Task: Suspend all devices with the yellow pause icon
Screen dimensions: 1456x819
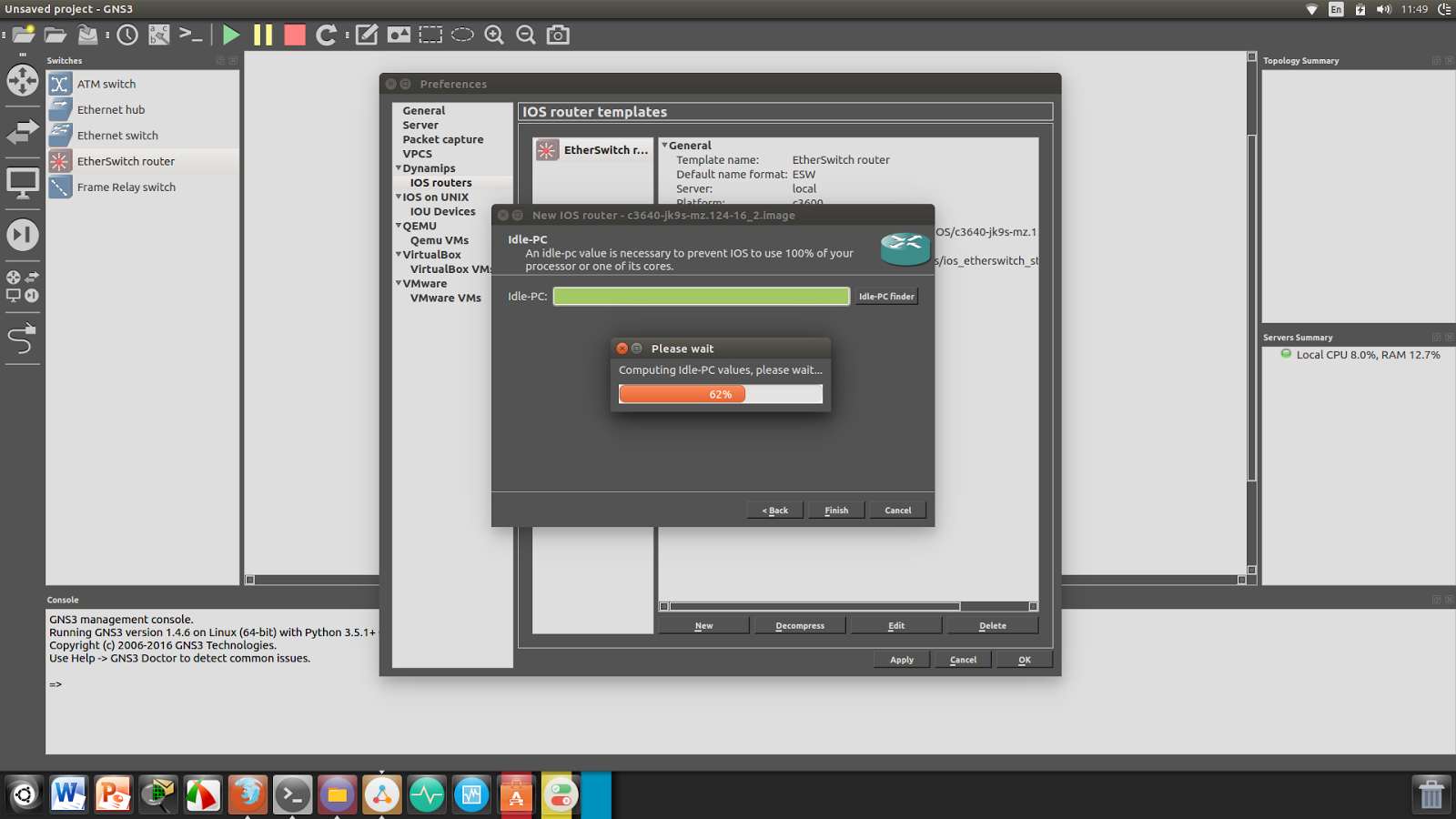Action: point(263,35)
